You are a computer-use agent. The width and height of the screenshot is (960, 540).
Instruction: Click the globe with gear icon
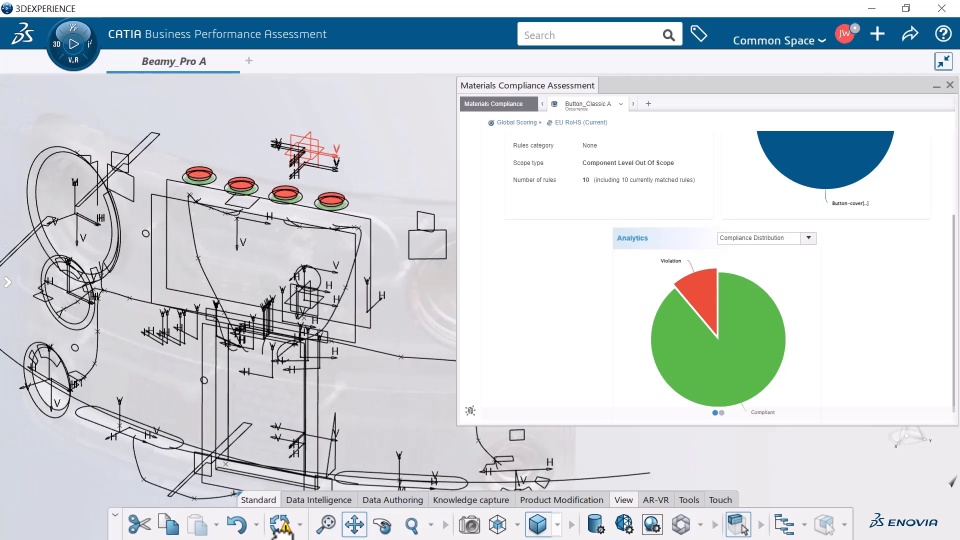pyautogui.click(x=652, y=525)
